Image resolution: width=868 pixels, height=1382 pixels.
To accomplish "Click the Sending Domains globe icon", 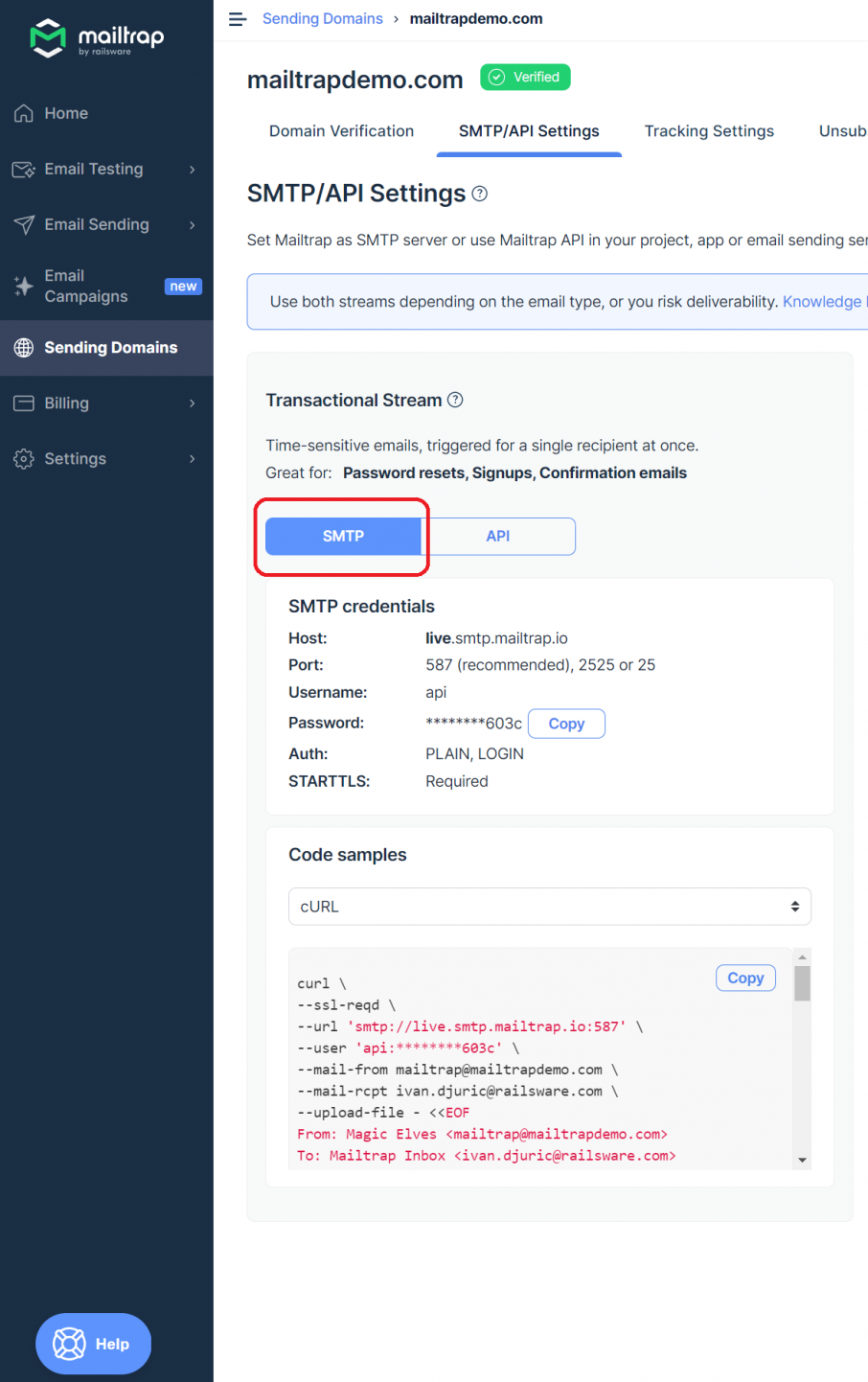I will 21,347.
